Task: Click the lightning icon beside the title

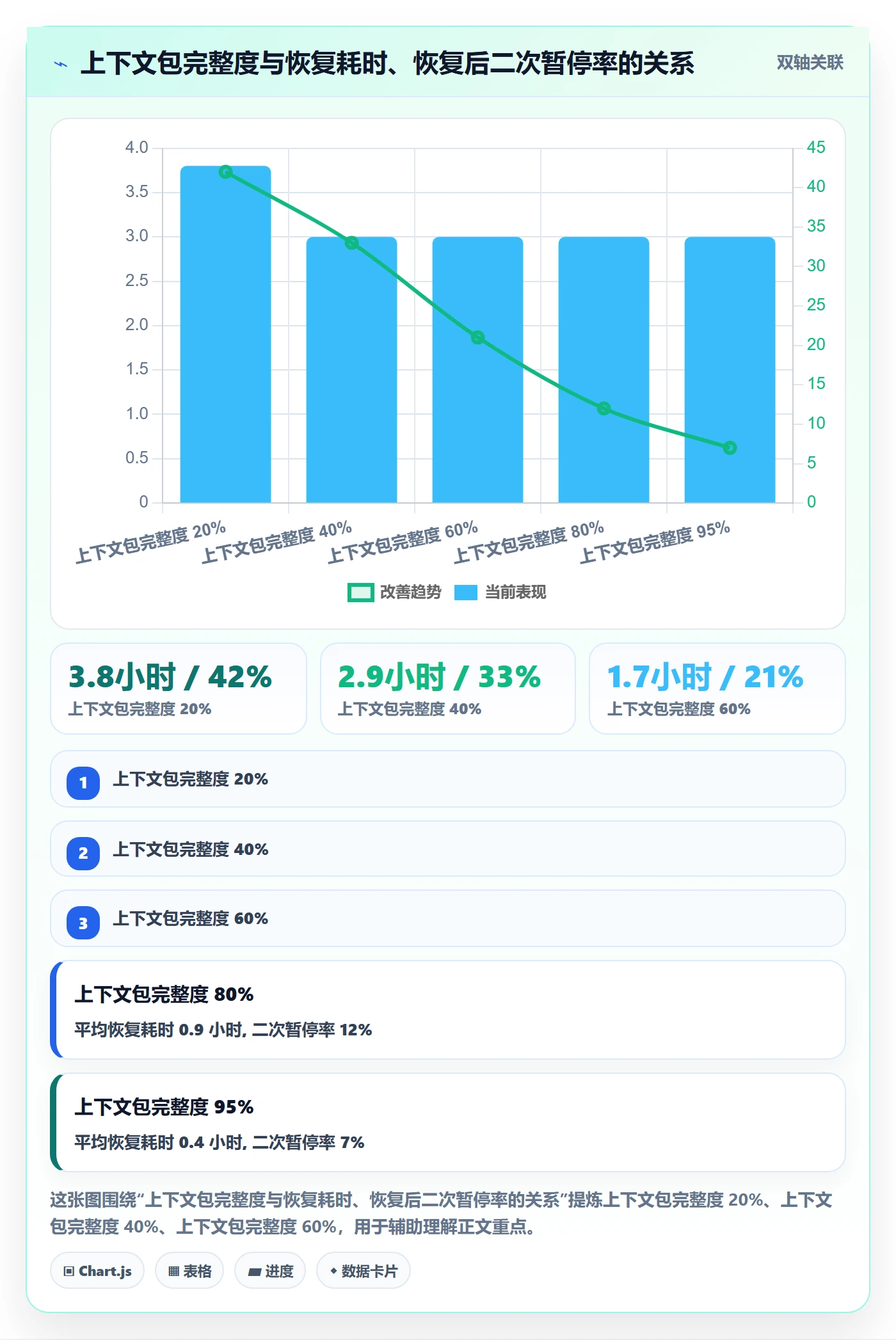Action: point(61,64)
